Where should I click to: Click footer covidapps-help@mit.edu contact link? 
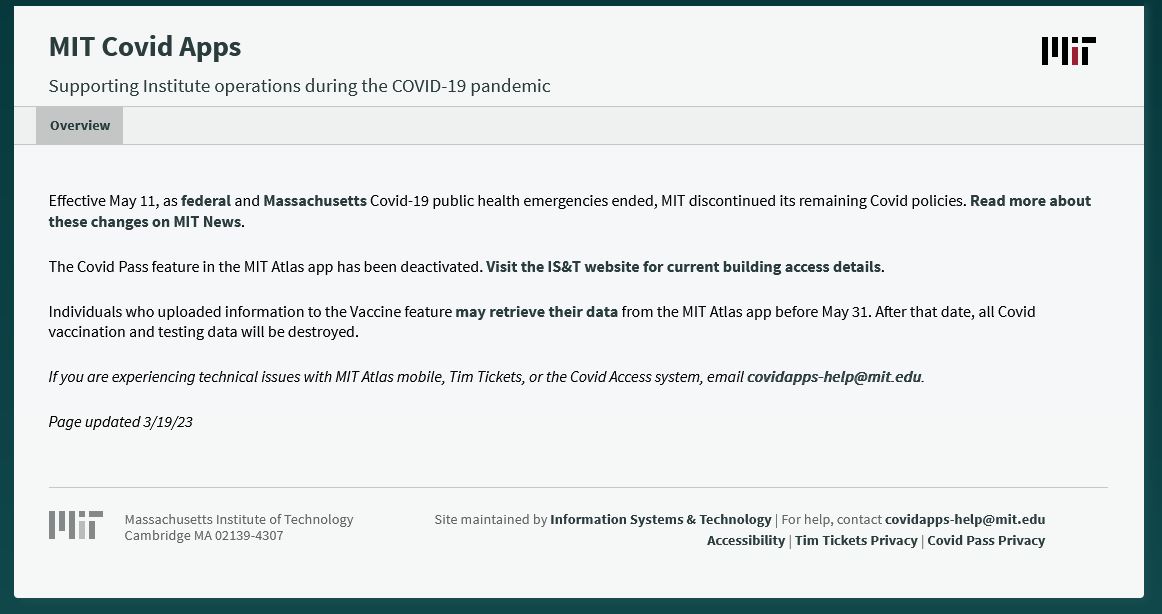point(965,519)
